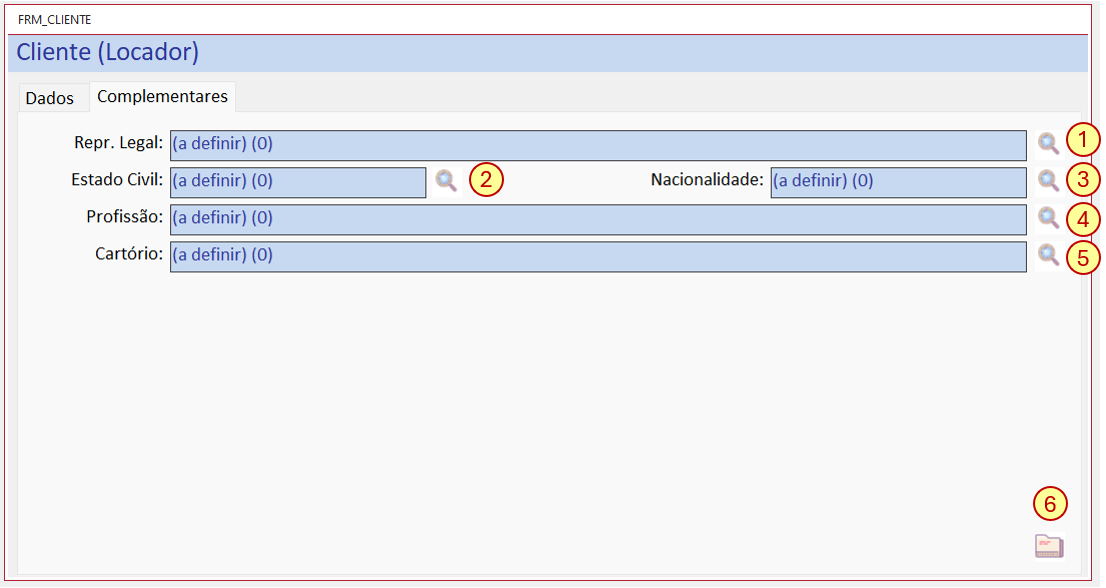Click the 'Estado Civil:' label
1106x588 pixels.
[x=117, y=180]
